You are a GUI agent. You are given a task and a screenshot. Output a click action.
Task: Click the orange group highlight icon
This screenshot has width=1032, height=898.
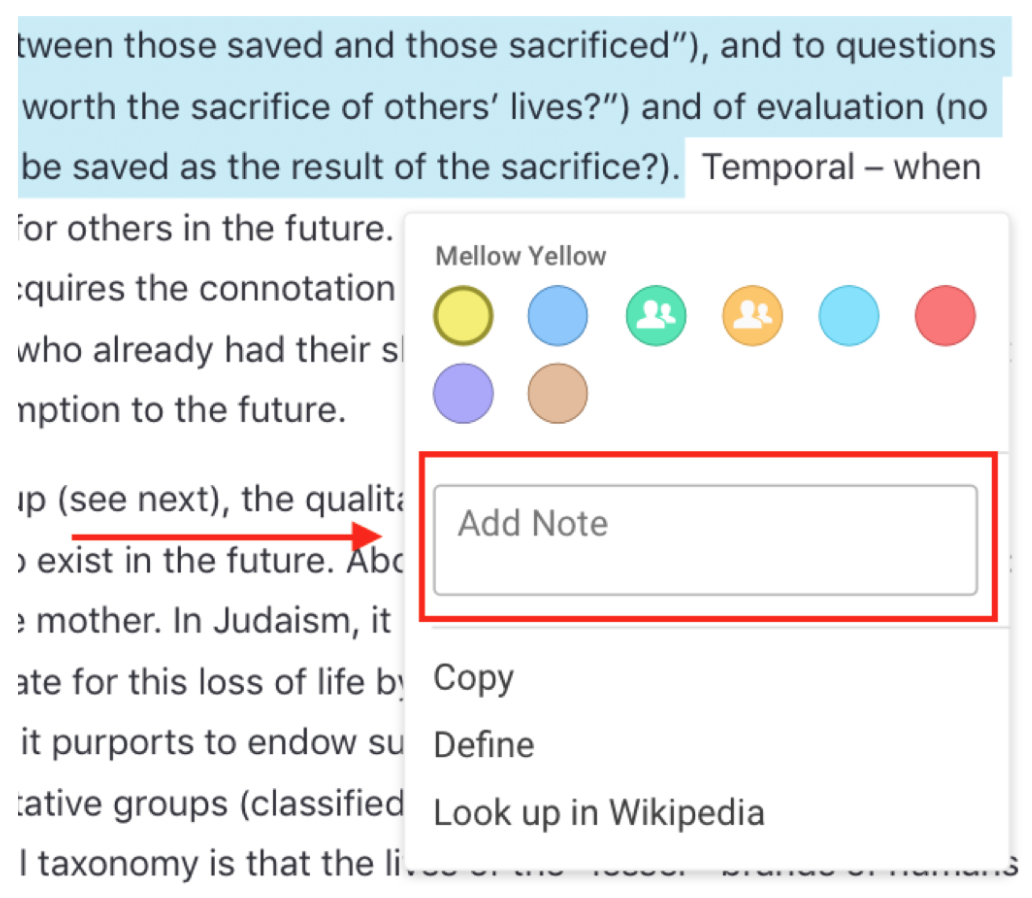[751, 315]
